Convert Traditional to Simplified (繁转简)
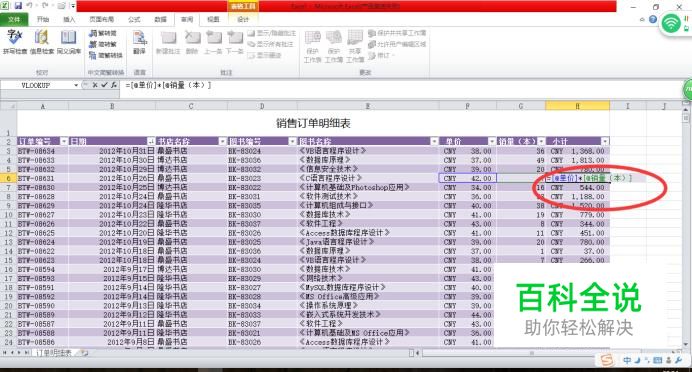692x372 pixels. [x=102, y=33]
